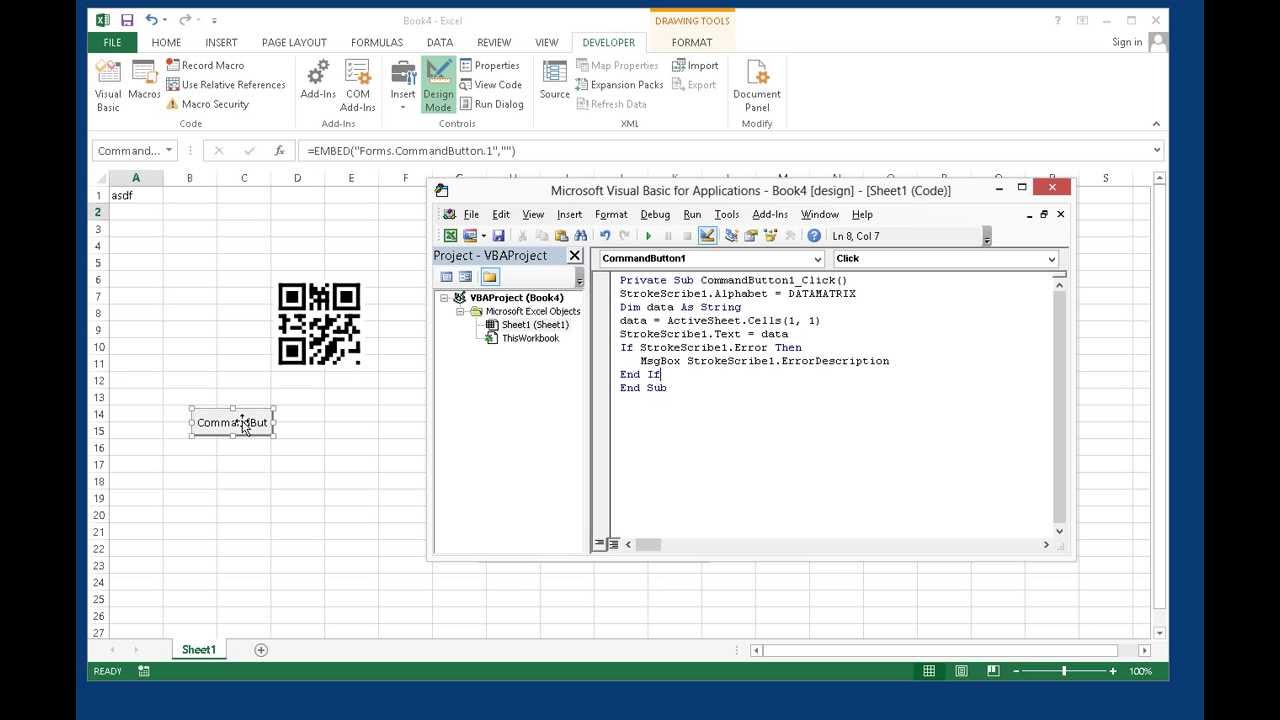The image size is (1280, 720).
Task: Open Excel Help question mark
Action: tap(1058, 20)
